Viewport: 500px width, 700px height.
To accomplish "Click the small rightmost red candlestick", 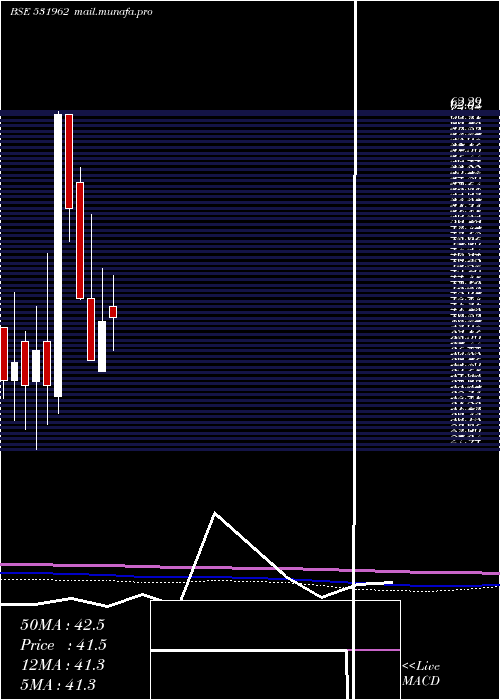I will (113, 312).
